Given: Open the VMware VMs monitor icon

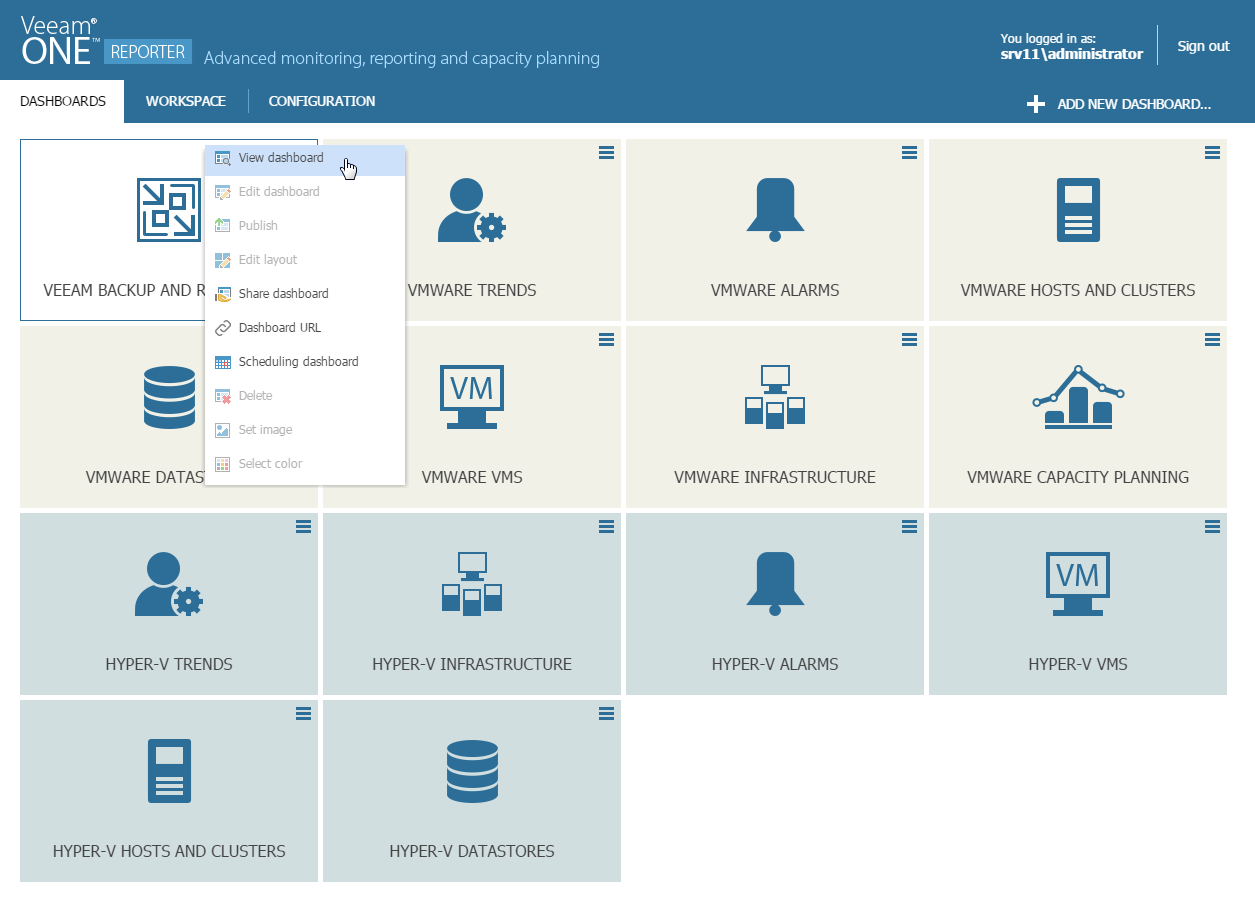Looking at the screenshot, I should click(472, 397).
